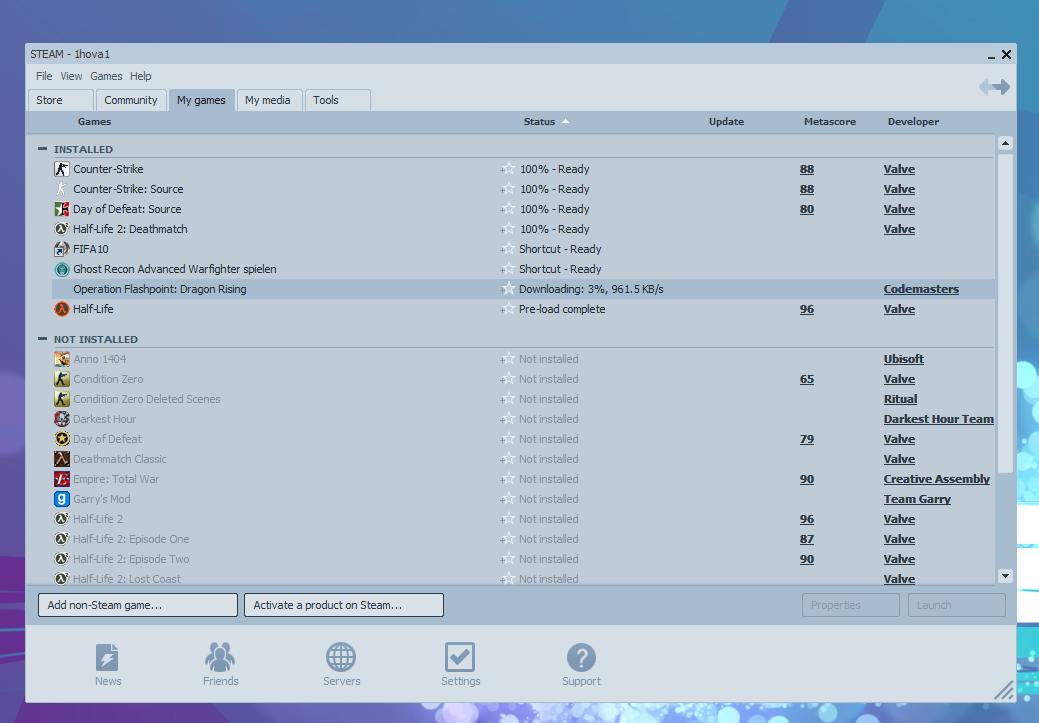
Task: Switch to the Community tab
Action: 131,100
